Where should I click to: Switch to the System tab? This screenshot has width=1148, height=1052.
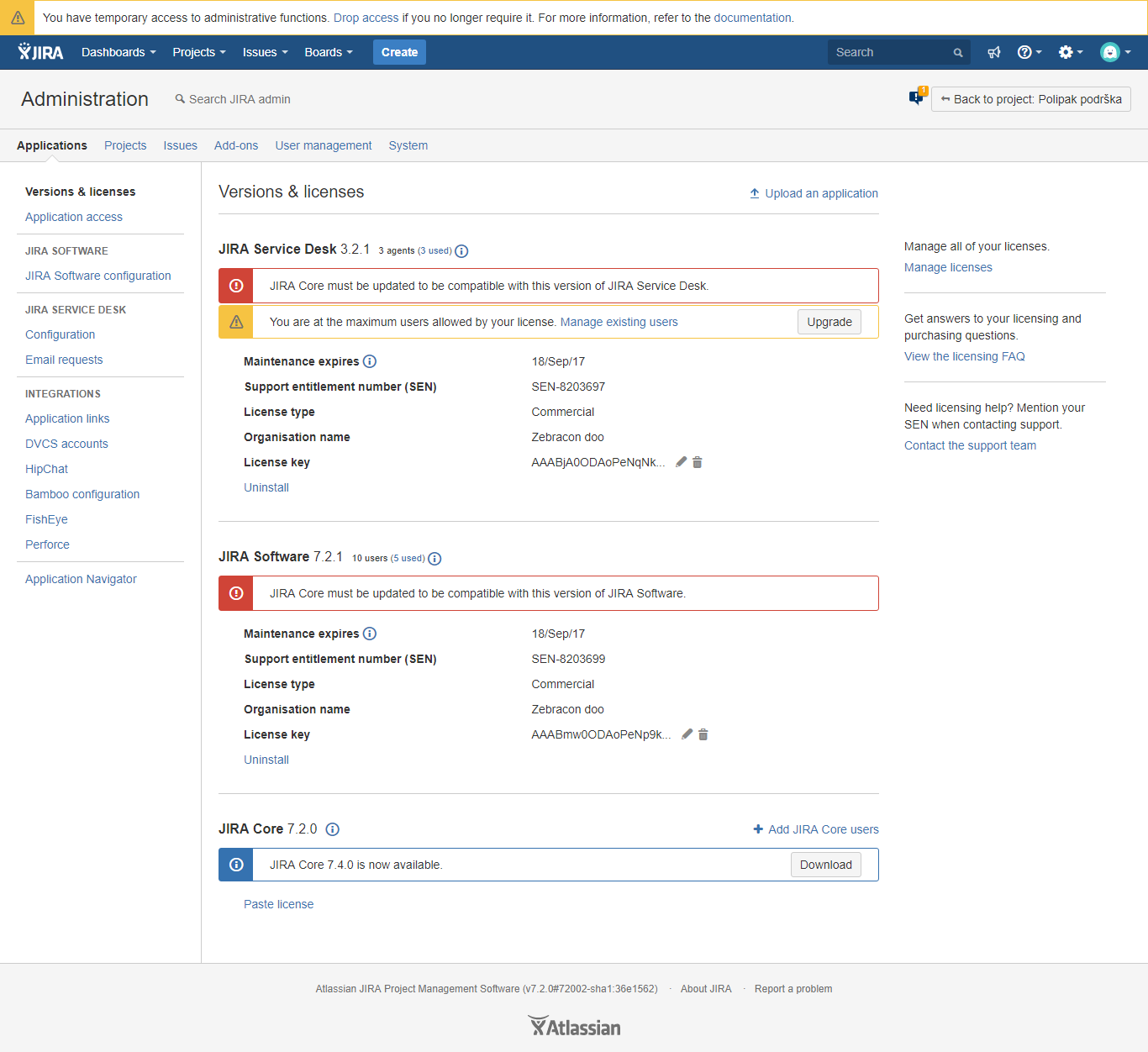coord(408,145)
